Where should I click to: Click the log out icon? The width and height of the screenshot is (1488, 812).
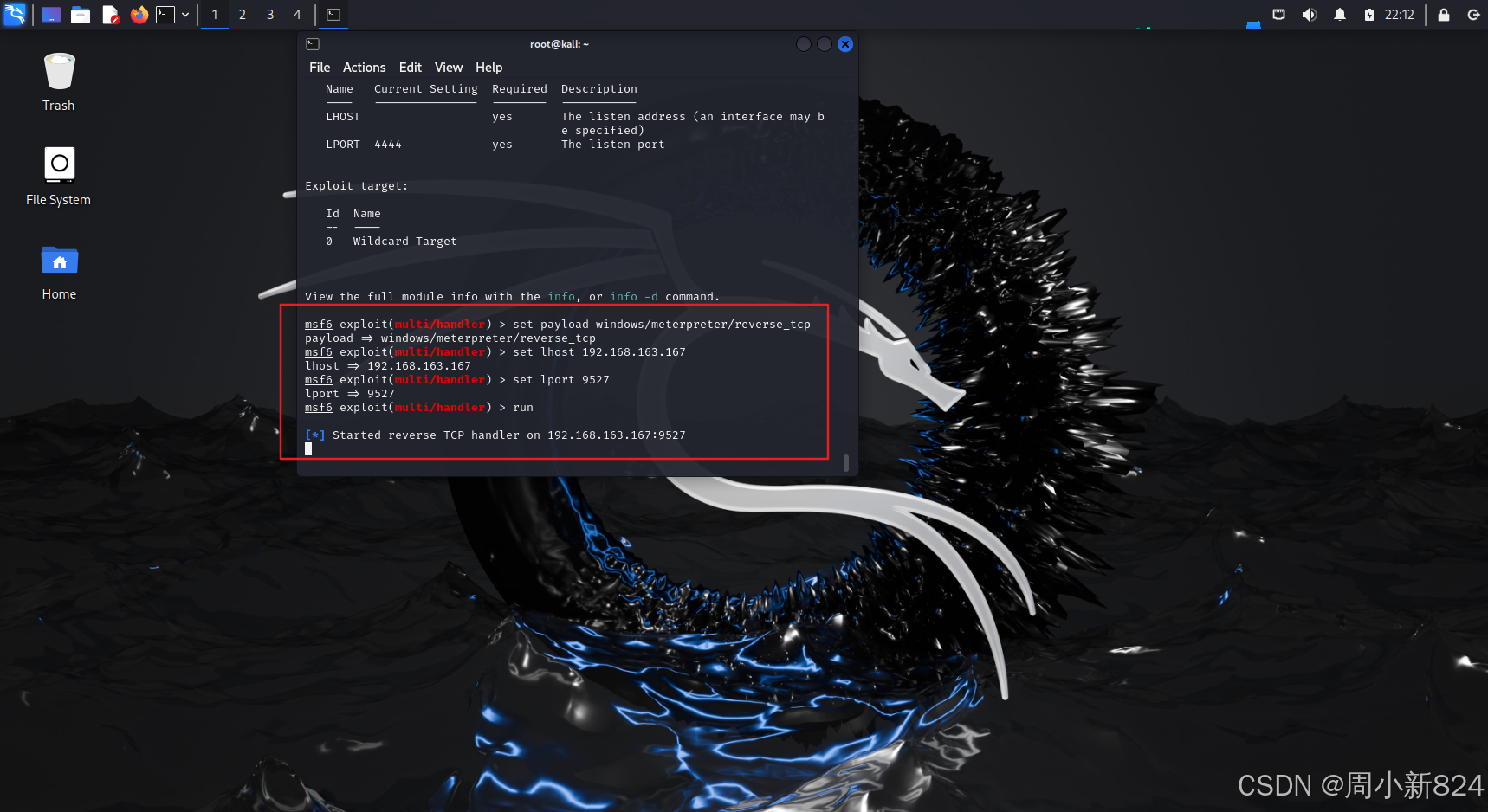(x=1473, y=15)
